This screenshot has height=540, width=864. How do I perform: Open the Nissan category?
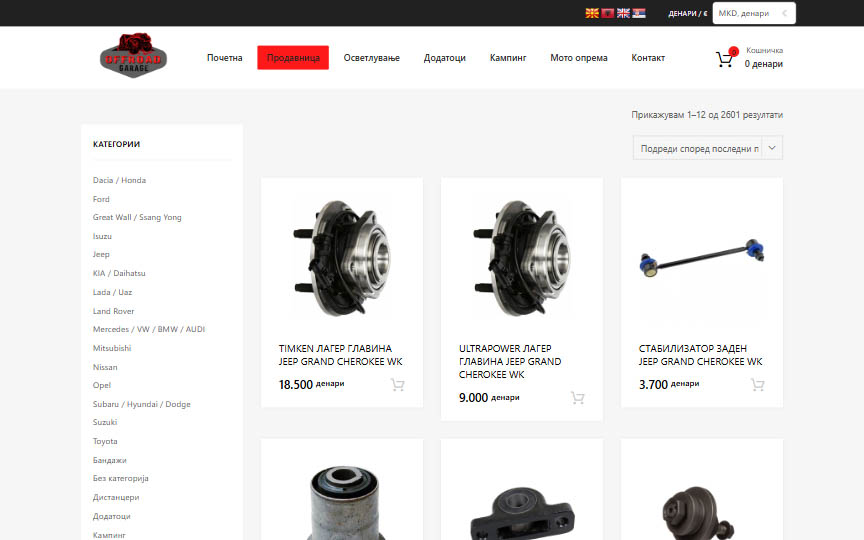click(x=105, y=367)
